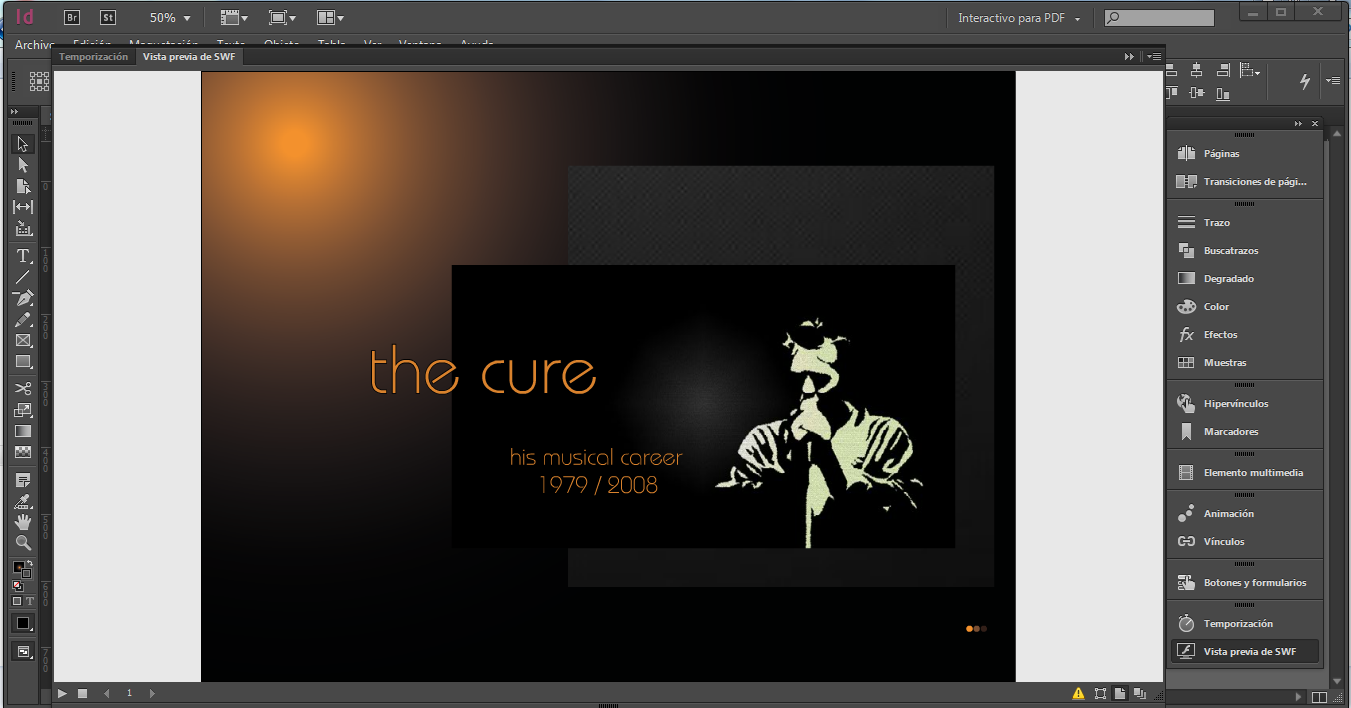Enable preview document mode in SWF preview
Screen dimensions: 1351x708
(x=1140, y=693)
